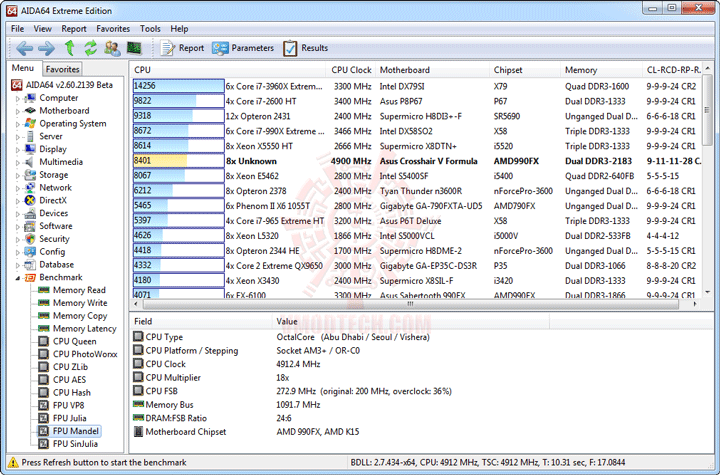The width and height of the screenshot is (720, 475).
Task: Click the Report toolbar button
Action: pos(182,48)
